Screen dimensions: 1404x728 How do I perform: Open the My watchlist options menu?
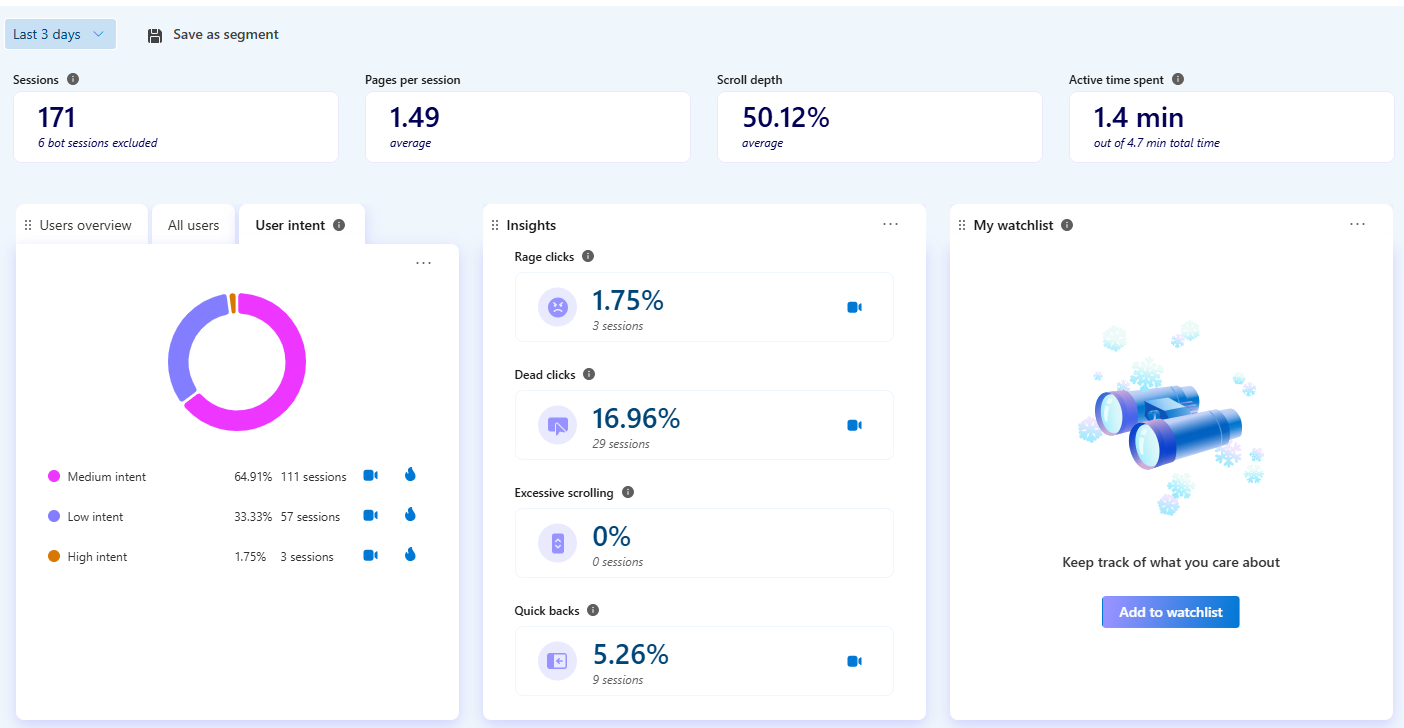tap(1357, 224)
